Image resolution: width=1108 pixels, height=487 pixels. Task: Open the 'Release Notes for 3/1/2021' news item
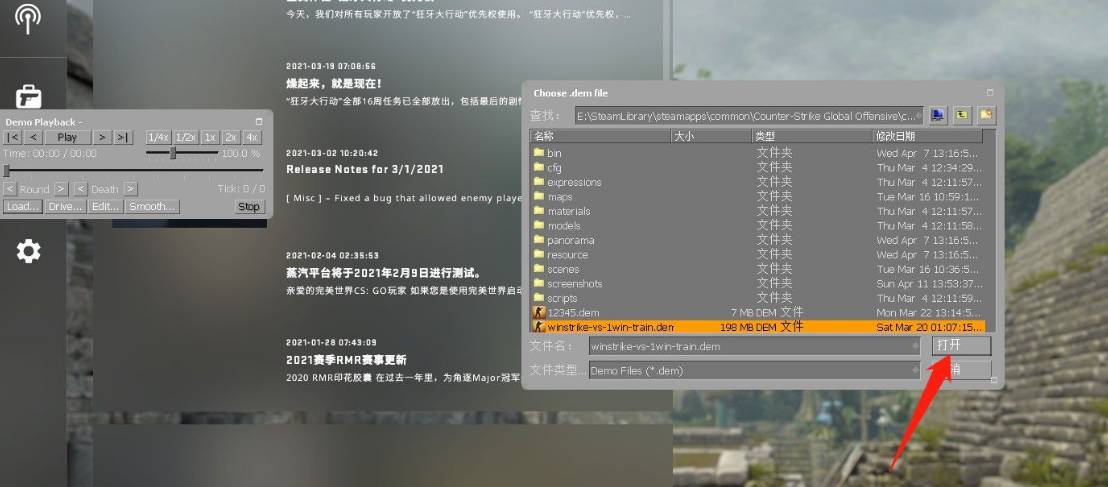click(365, 170)
